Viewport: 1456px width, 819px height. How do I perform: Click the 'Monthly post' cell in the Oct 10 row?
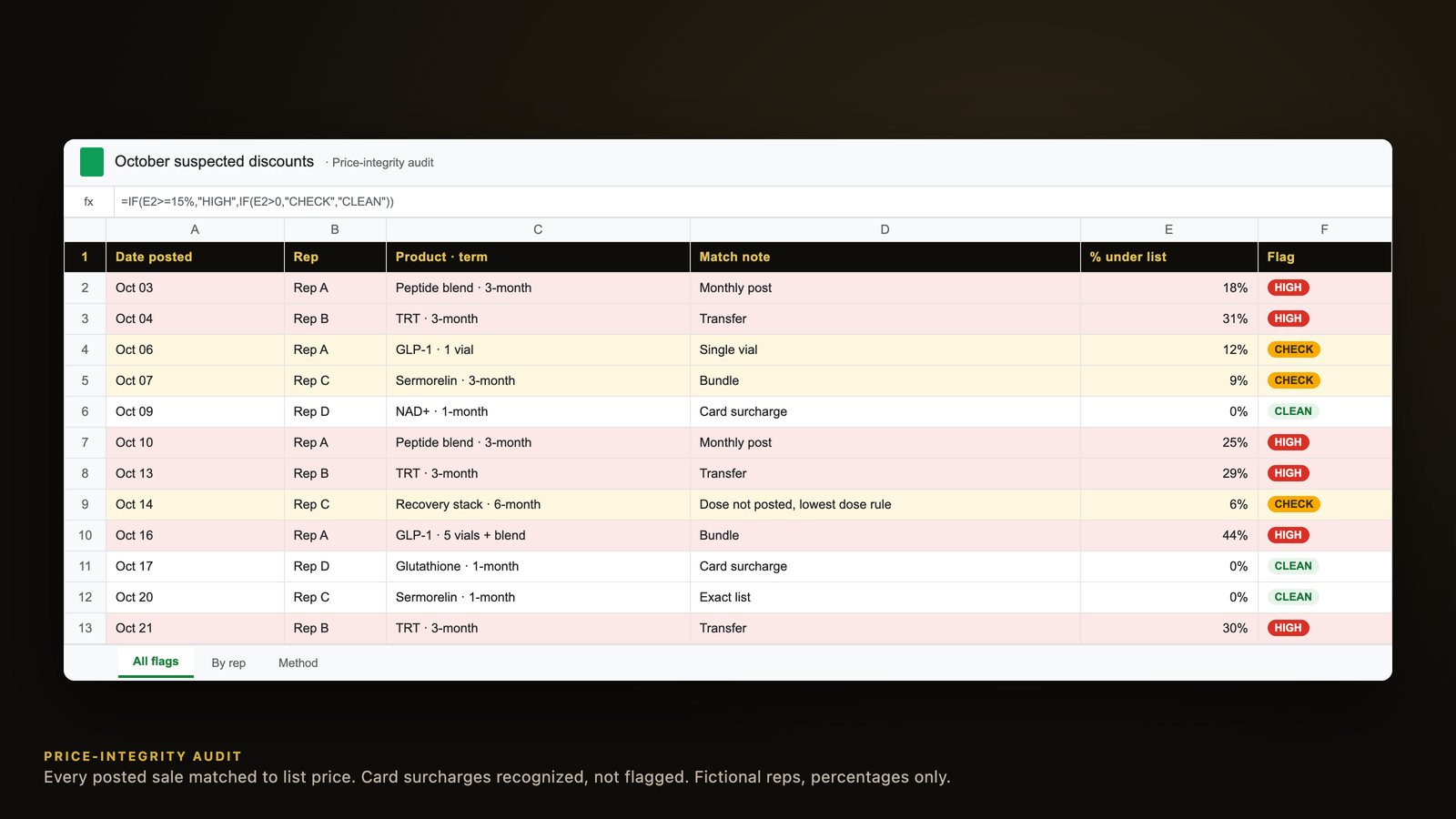click(x=885, y=442)
